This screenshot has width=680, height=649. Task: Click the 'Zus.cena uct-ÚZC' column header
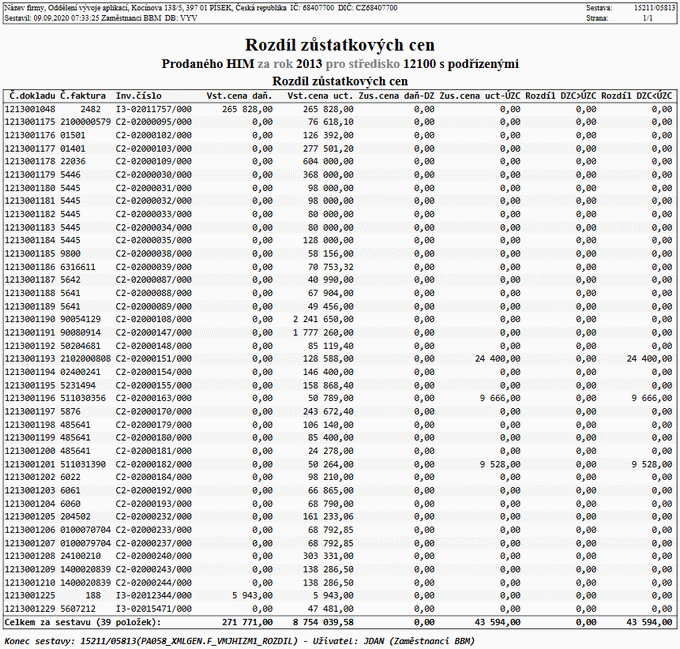(x=480, y=96)
